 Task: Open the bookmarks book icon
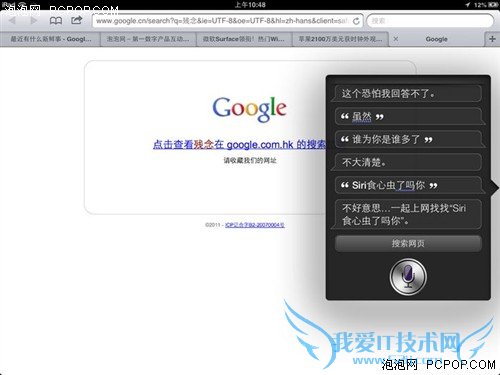click(x=56, y=21)
